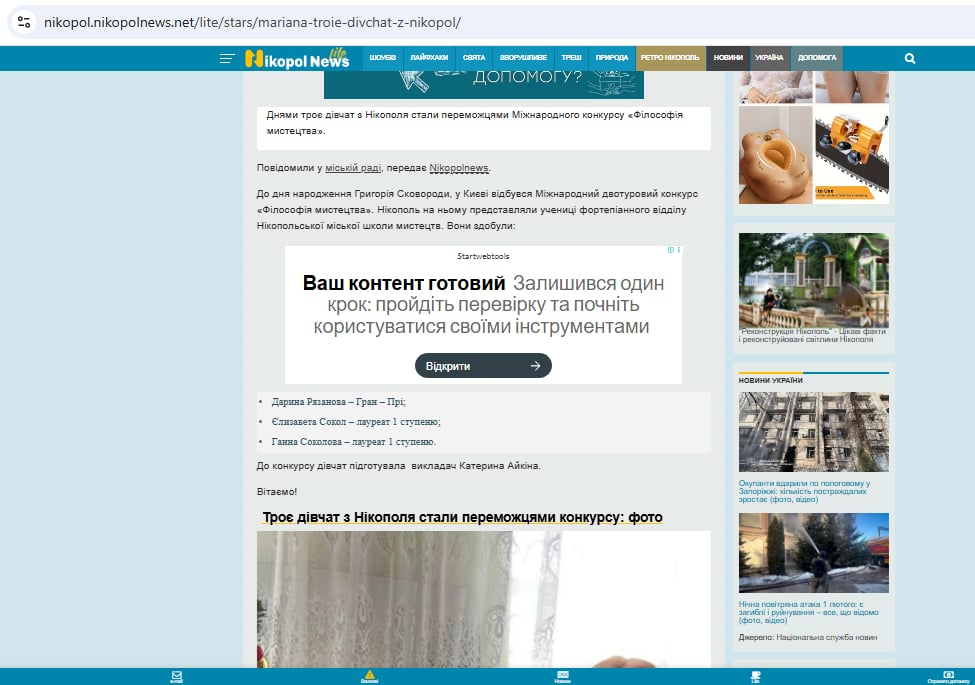Open the ДОПОМОГА menu item

click(817, 58)
